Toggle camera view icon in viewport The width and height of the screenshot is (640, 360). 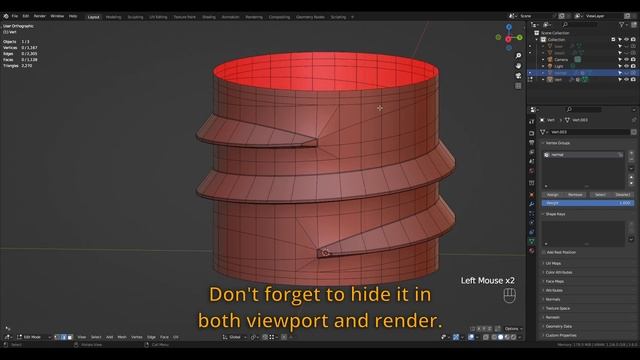click(518, 76)
